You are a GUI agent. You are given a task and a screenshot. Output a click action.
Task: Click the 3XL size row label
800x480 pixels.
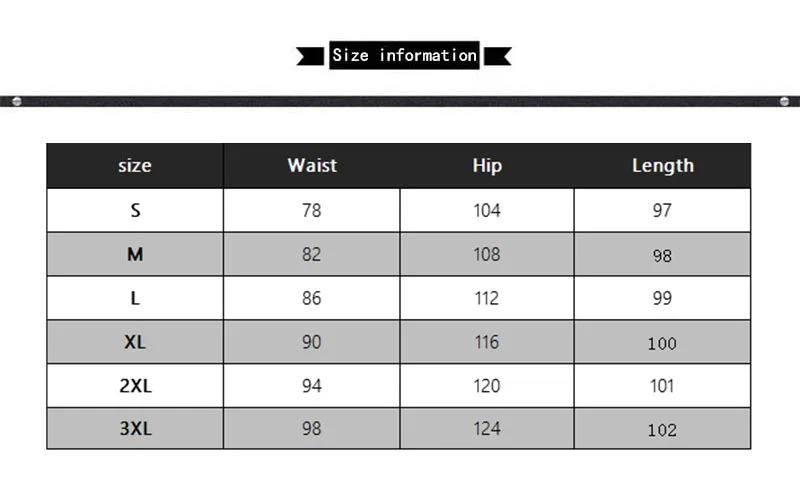point(135,428)
